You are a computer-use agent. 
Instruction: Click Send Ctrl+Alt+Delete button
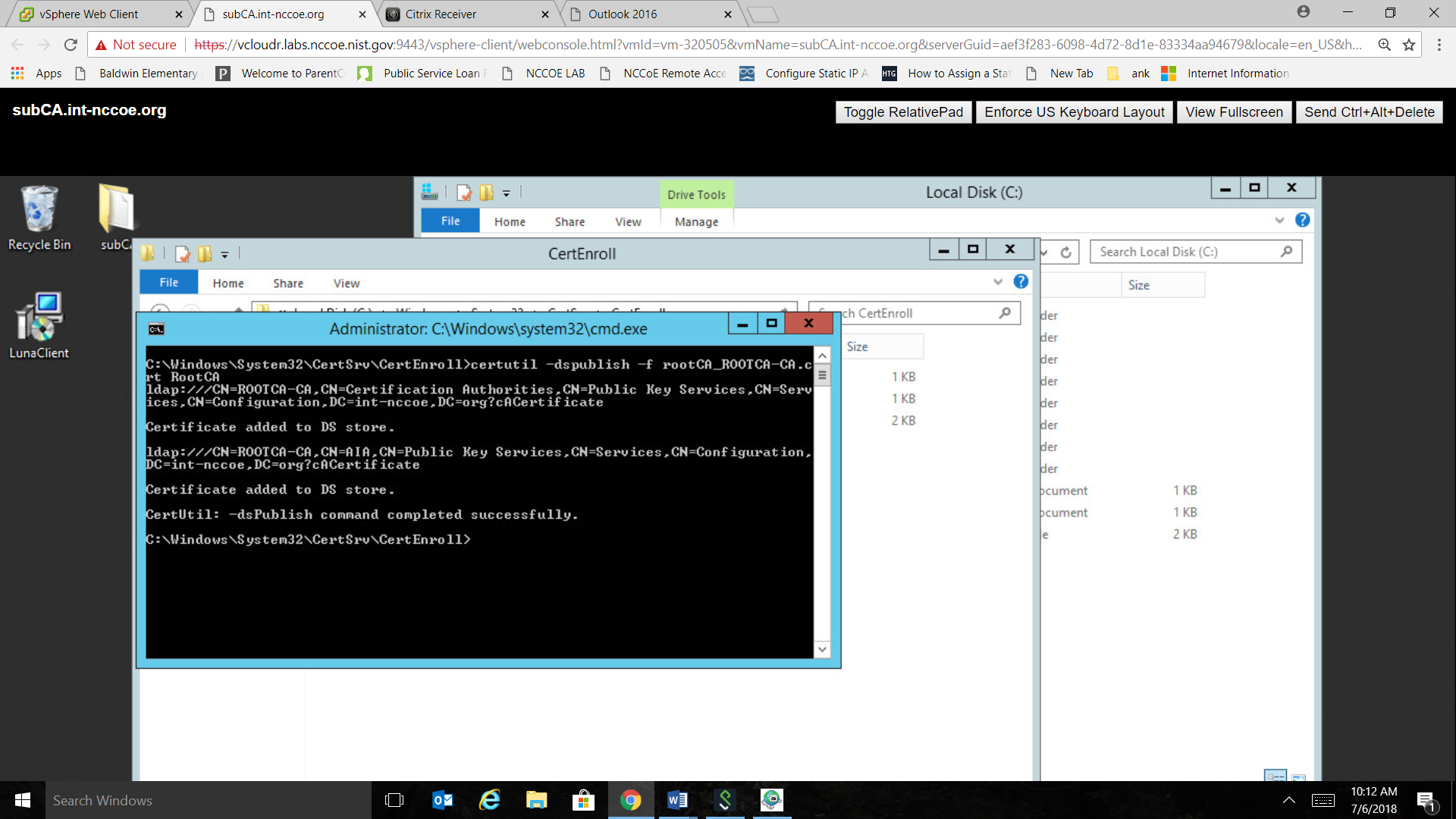(x=1369, y=112)
